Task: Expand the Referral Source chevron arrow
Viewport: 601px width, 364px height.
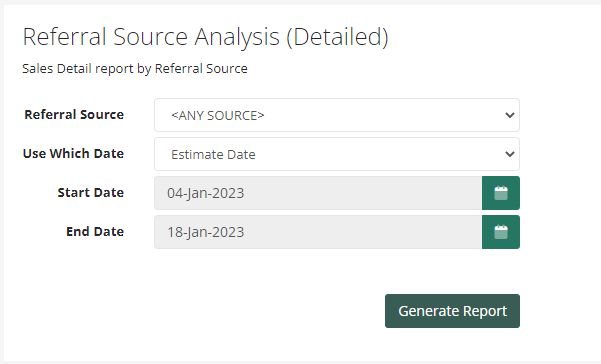Action: [509, 115]
